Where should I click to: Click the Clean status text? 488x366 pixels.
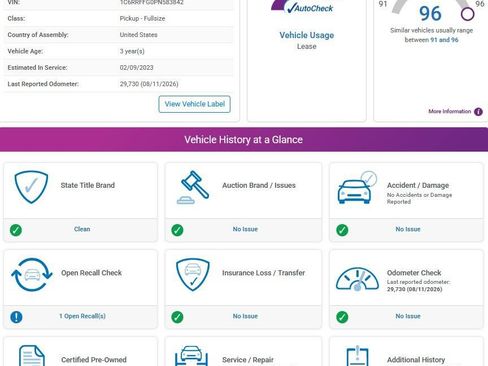coord(82,229)
